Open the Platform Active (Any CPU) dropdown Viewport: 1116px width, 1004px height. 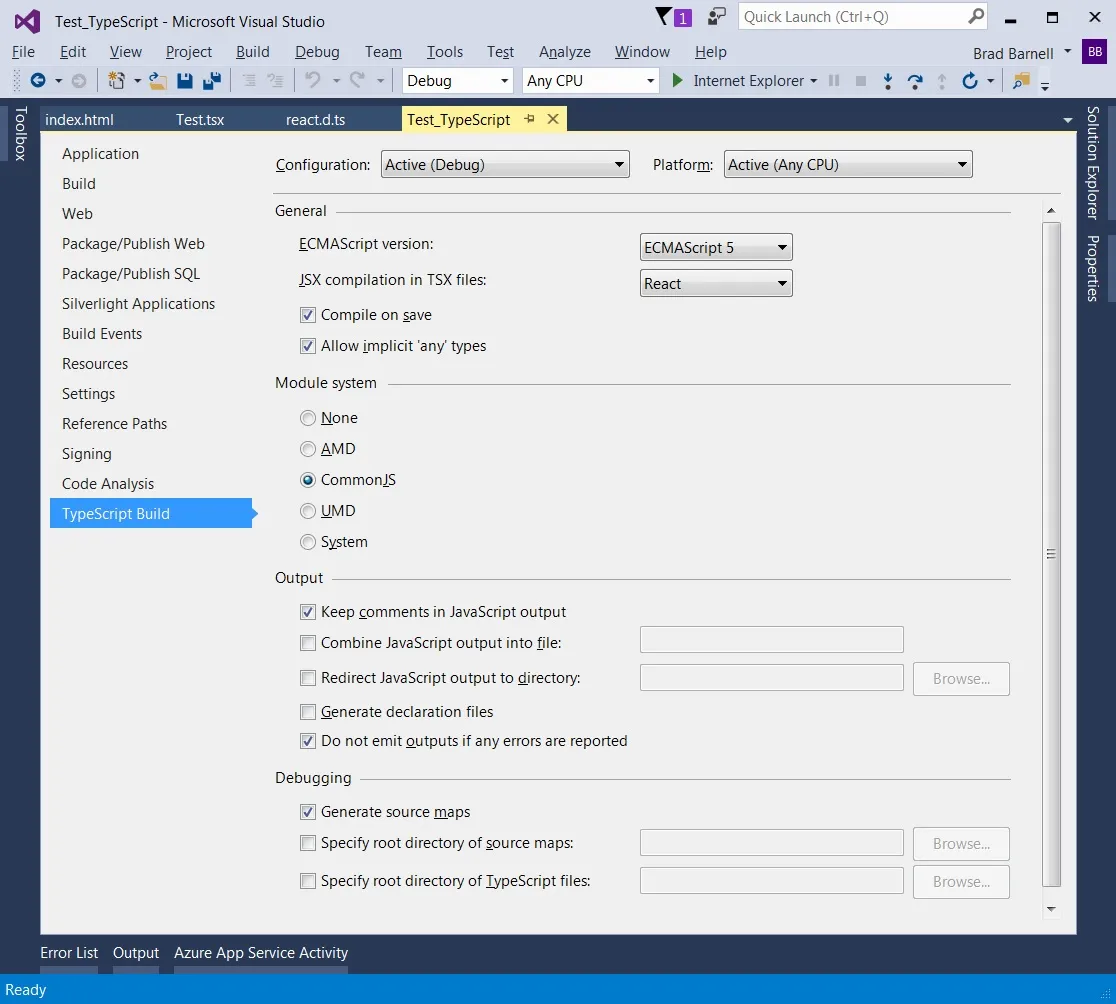(x=848, y=164)
